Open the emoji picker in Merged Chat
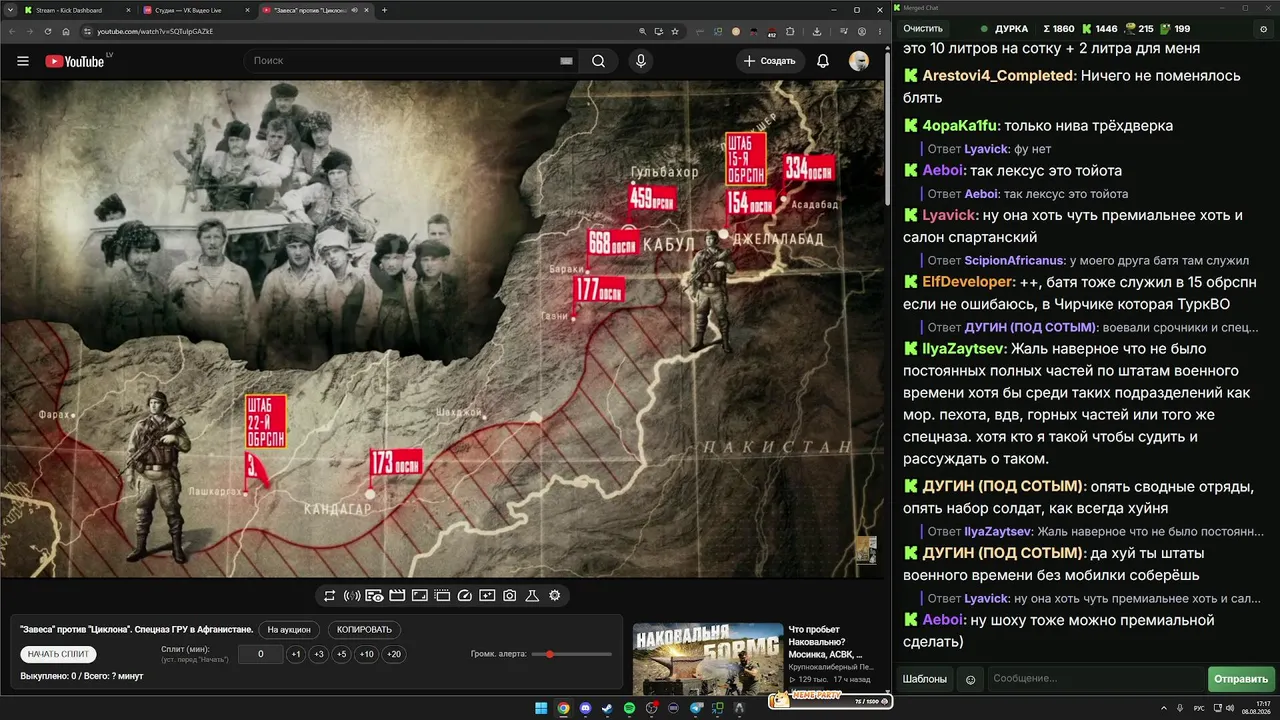The width and height of the screenshot is (1280, 720). pos(970,679)
